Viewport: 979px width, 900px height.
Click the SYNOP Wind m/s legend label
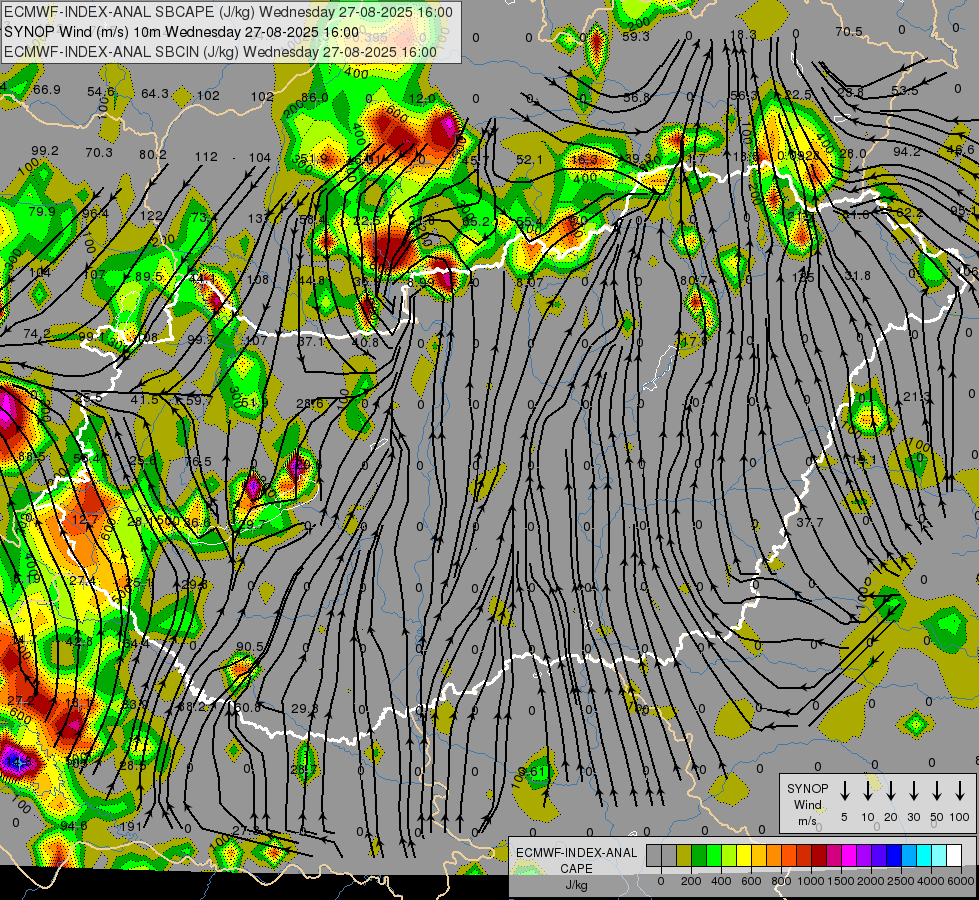(x=807, y=804)
